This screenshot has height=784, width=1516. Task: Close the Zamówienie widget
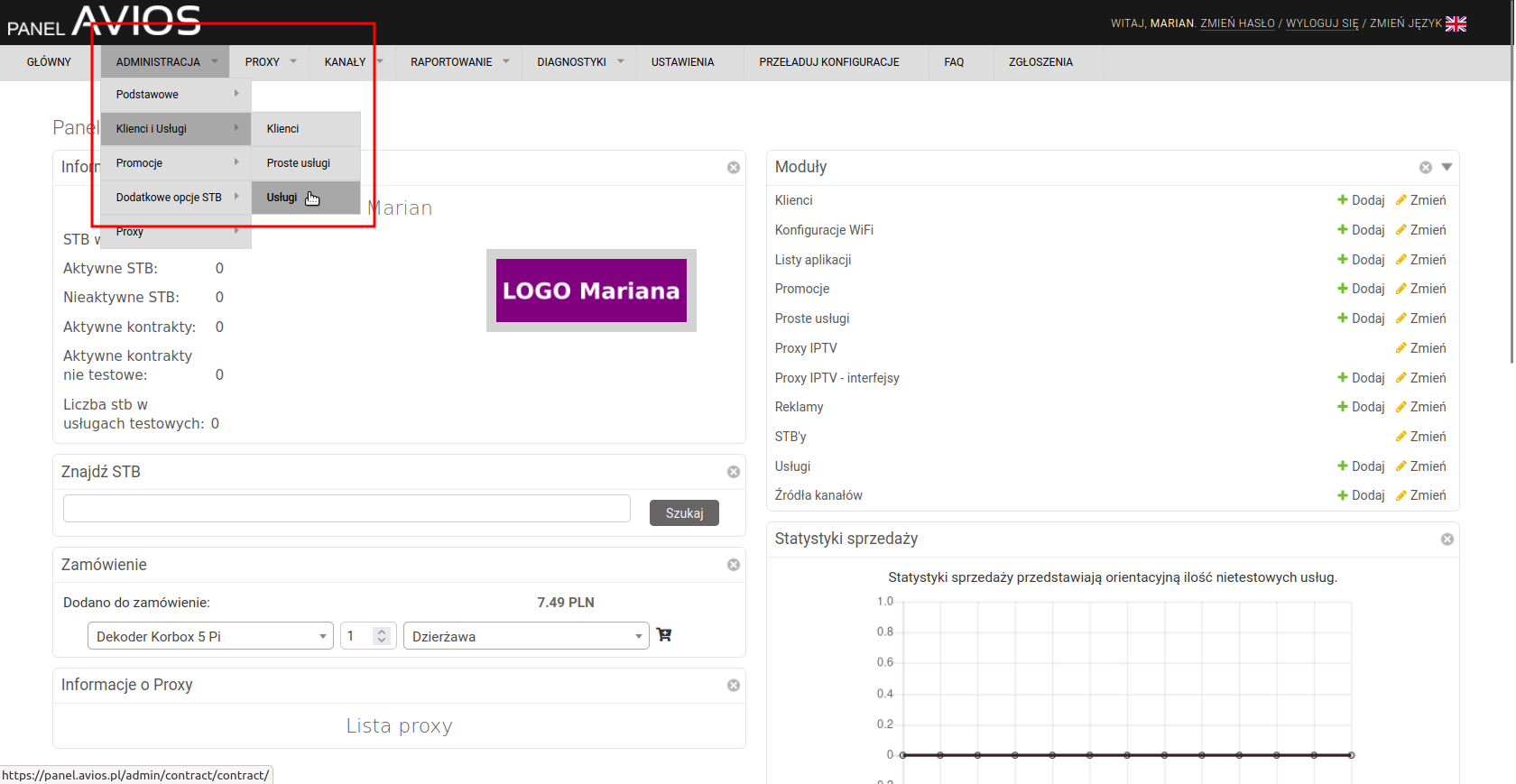(734, 565)
